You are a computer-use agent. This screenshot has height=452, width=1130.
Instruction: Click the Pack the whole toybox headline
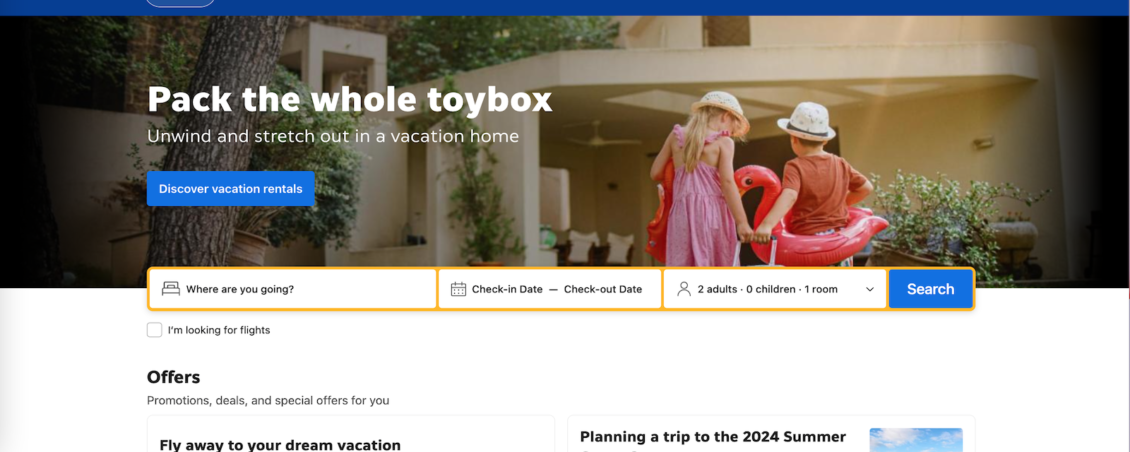pos(350,99)
